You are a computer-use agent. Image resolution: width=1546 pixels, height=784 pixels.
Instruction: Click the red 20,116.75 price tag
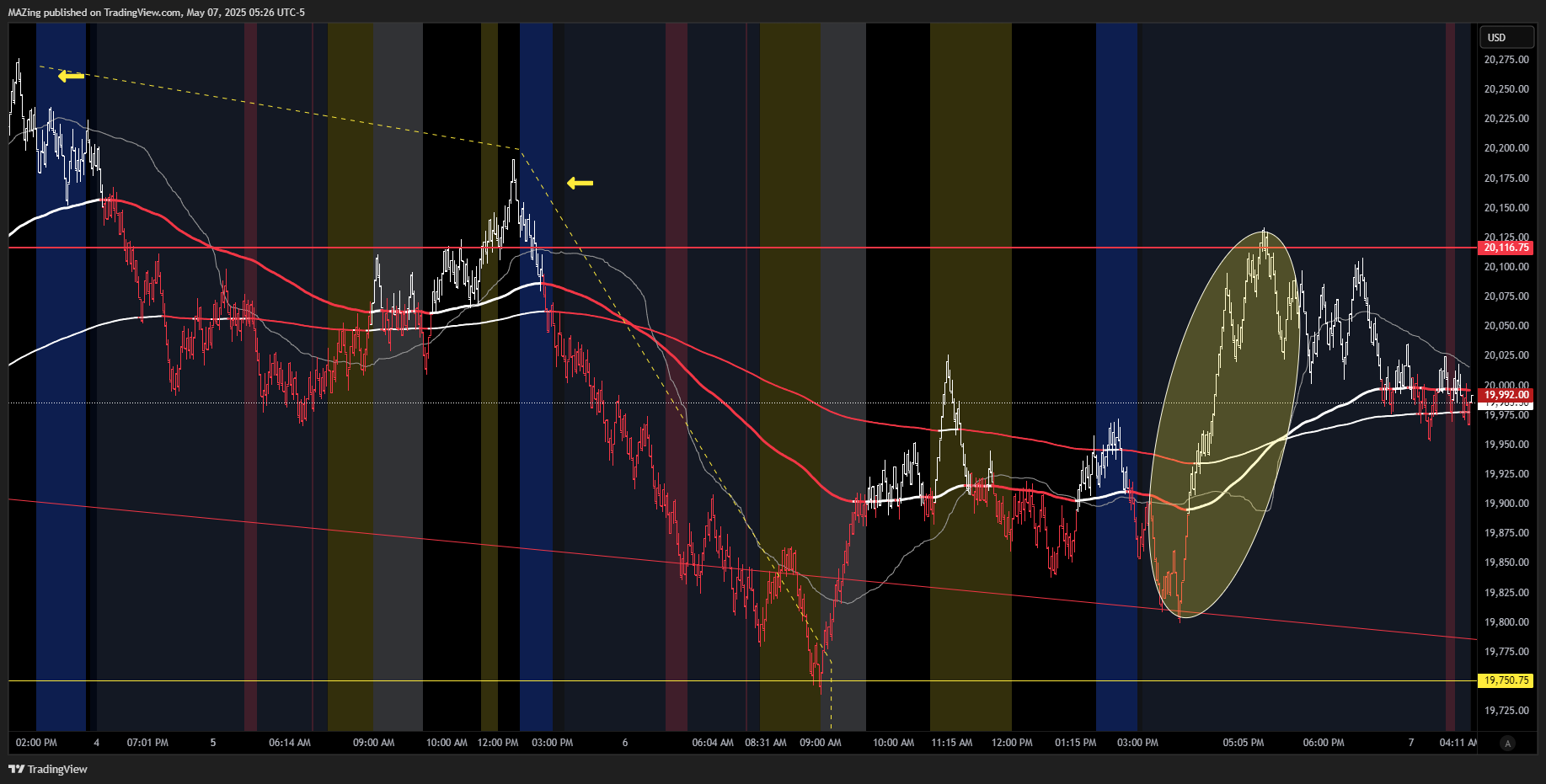[1506, 248]
